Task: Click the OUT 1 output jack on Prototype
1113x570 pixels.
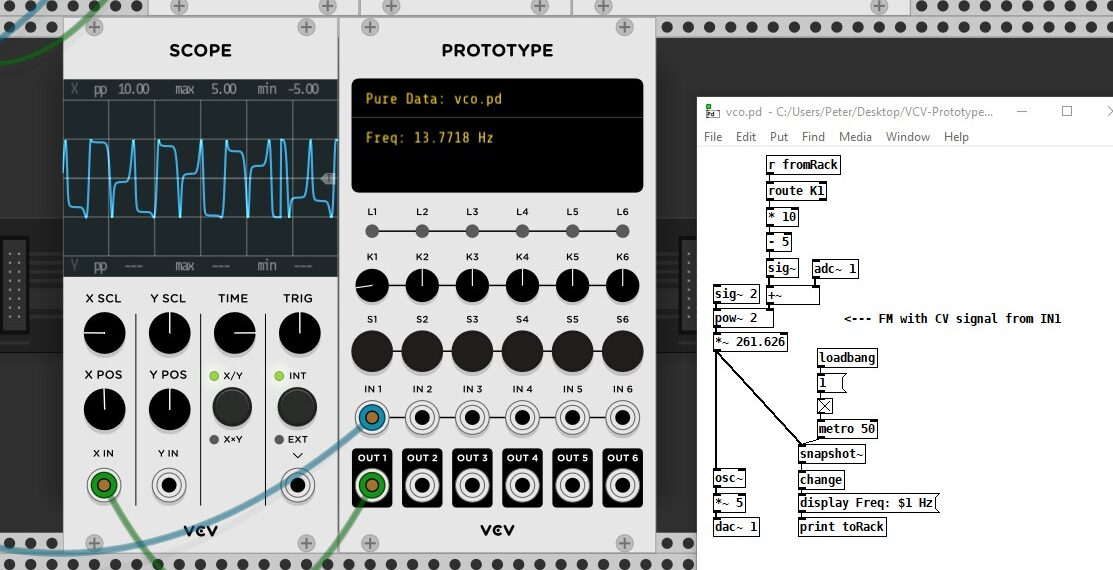Action: pos(372,486)
